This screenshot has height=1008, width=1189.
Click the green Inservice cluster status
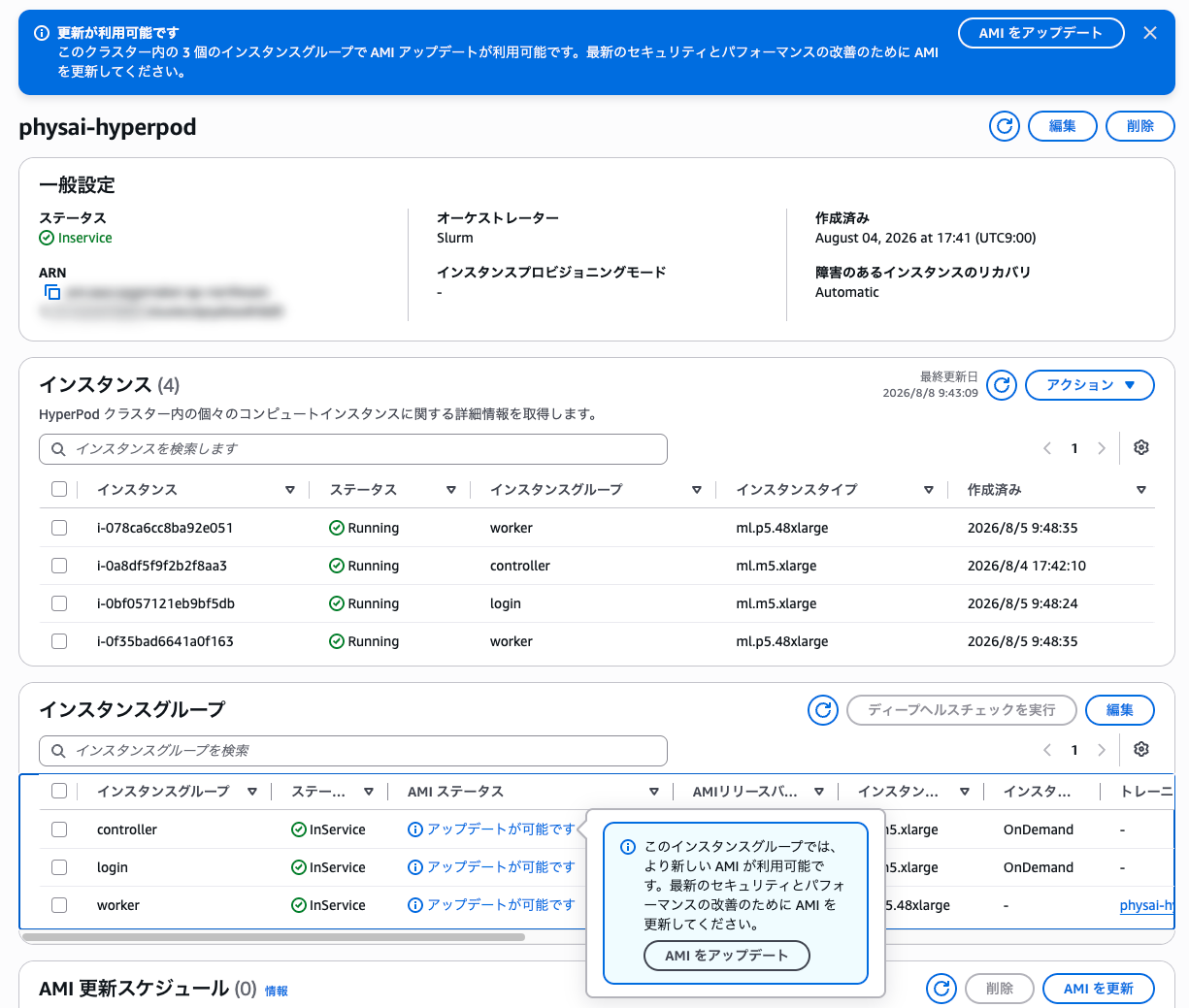(x=76, y=238)
